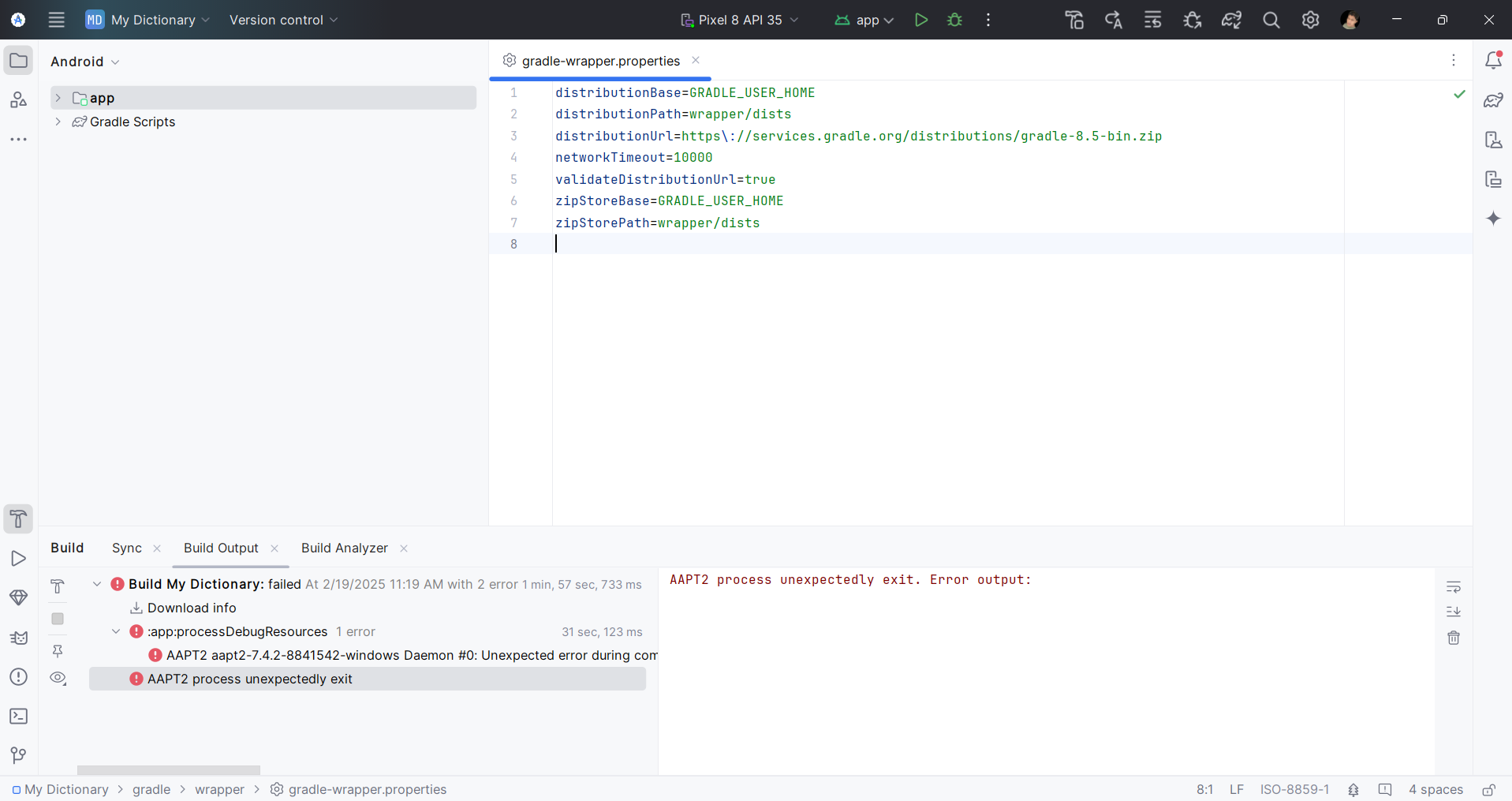1512x801 pixels.
Task: Open Resource Manager icon in left sidebar
Action: [18, 100]
